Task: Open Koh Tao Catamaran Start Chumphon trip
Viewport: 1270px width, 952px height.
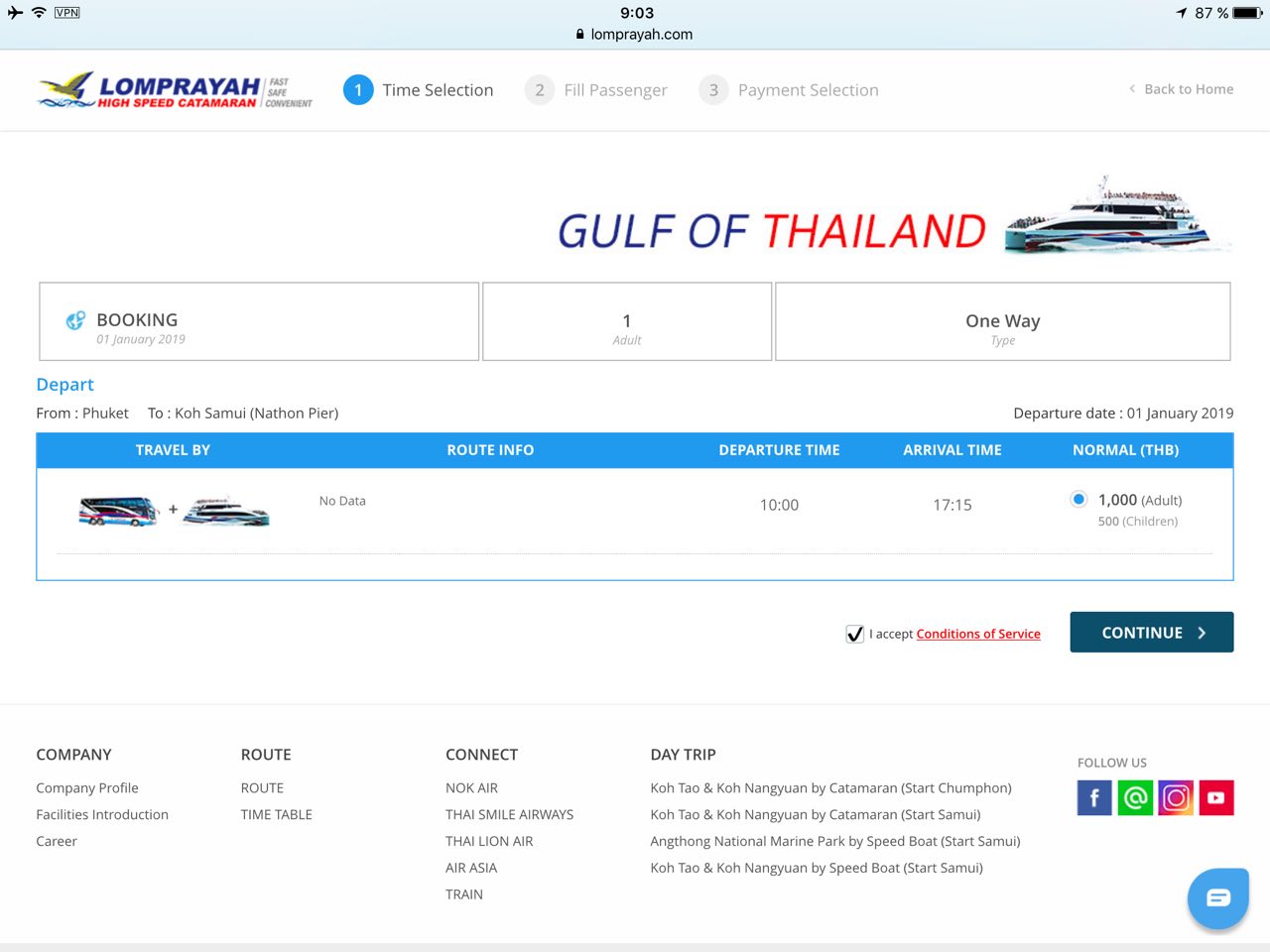Action: [831, 787]
